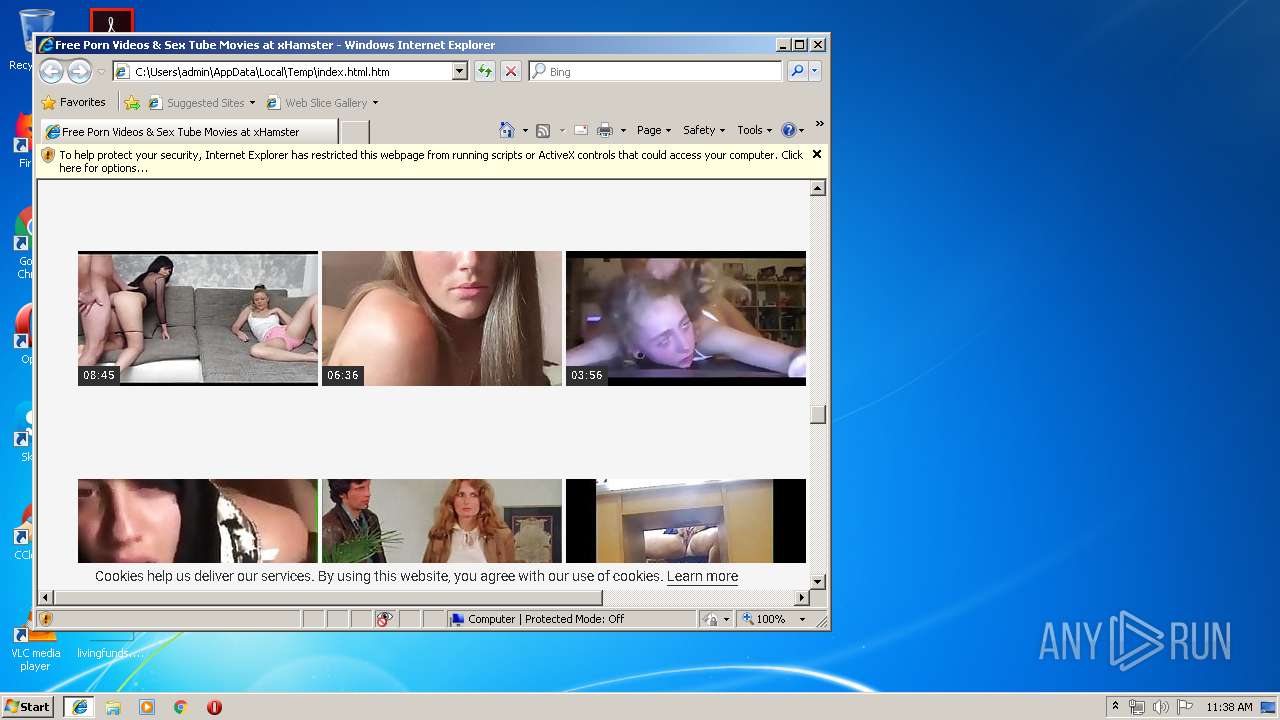Image resolution: width=1280 pixels, height=720 pixels.
Task: Open the Windows Start menu
Action: 28,707
